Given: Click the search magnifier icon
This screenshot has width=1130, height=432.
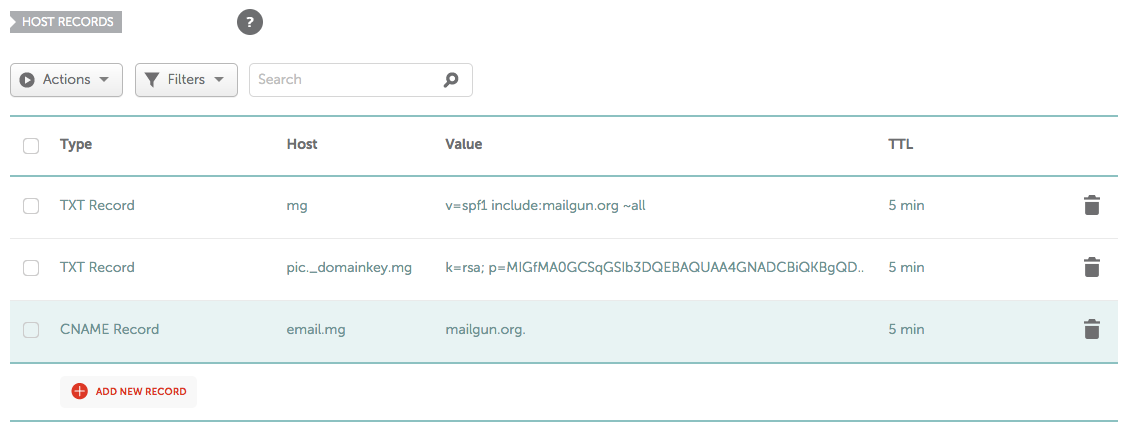Looking at the screenshot, I should (x=451, y=80).
